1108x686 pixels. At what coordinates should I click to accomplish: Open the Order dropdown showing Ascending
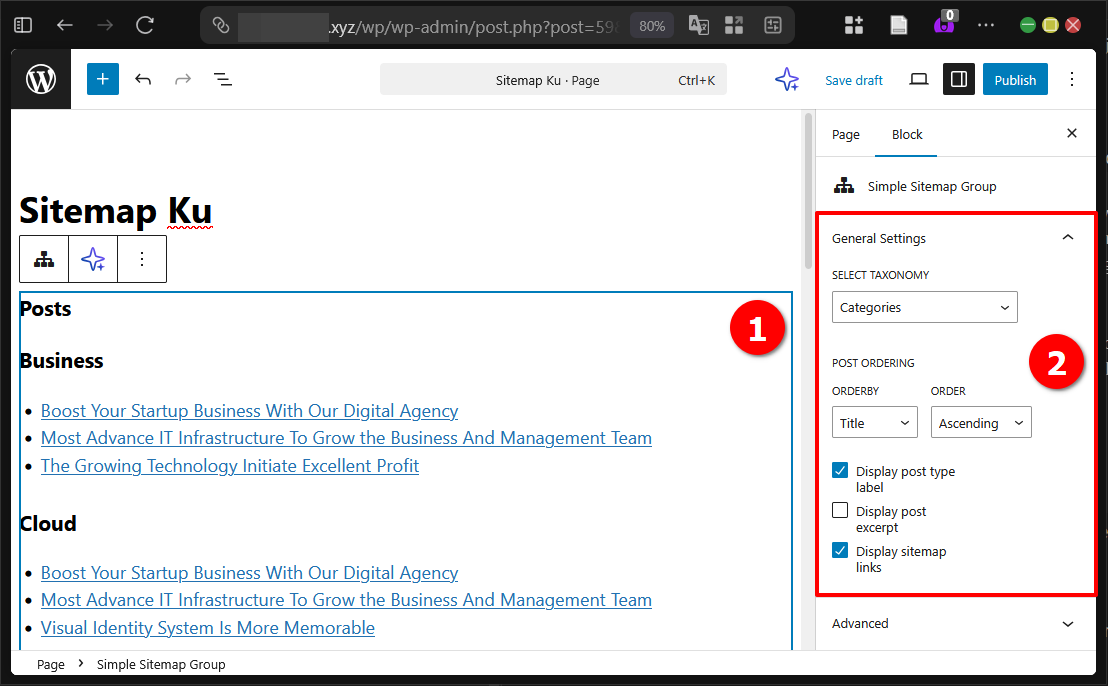point(980,422)
